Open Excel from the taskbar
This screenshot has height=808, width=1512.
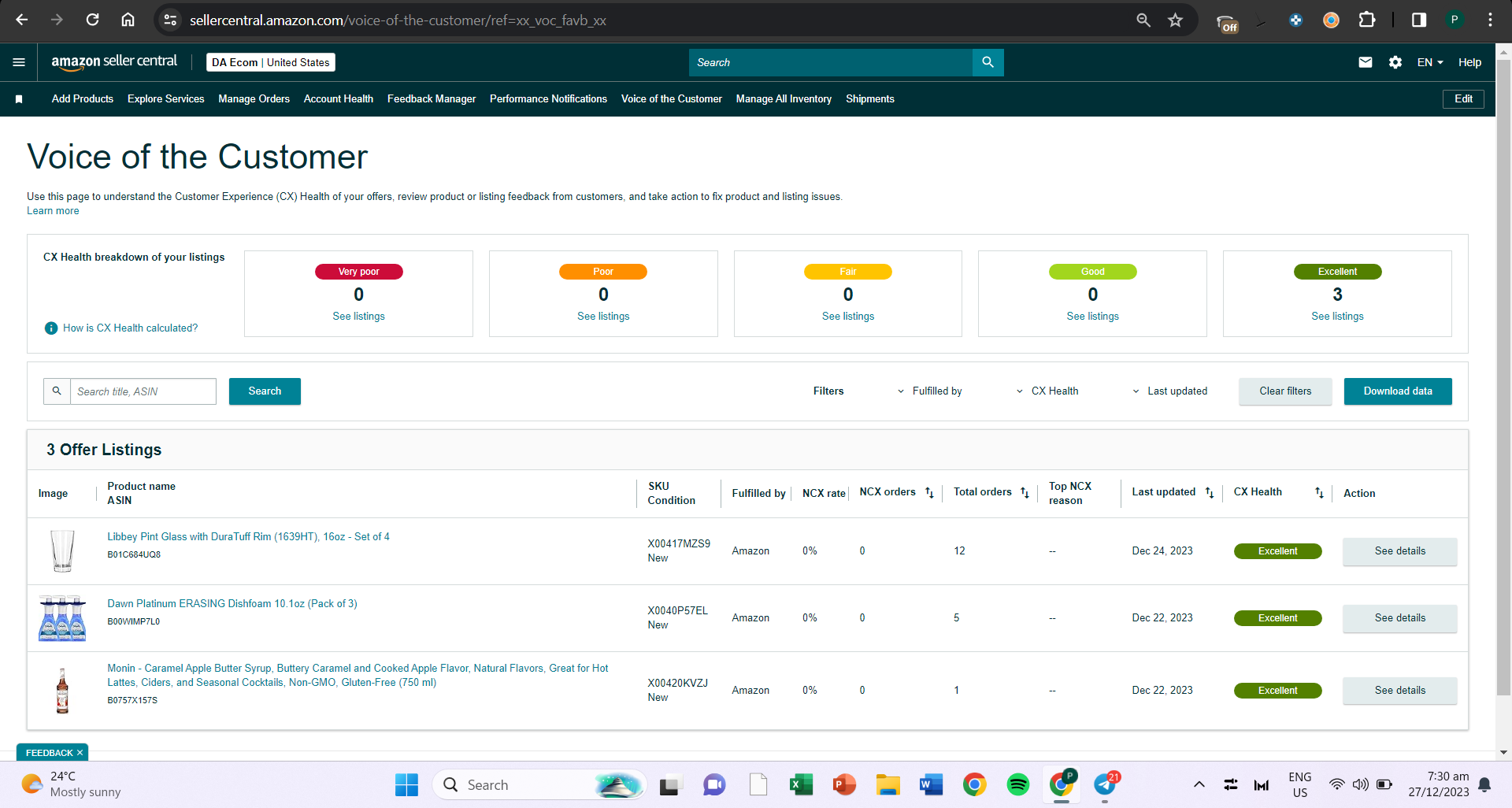coord(801,784)
